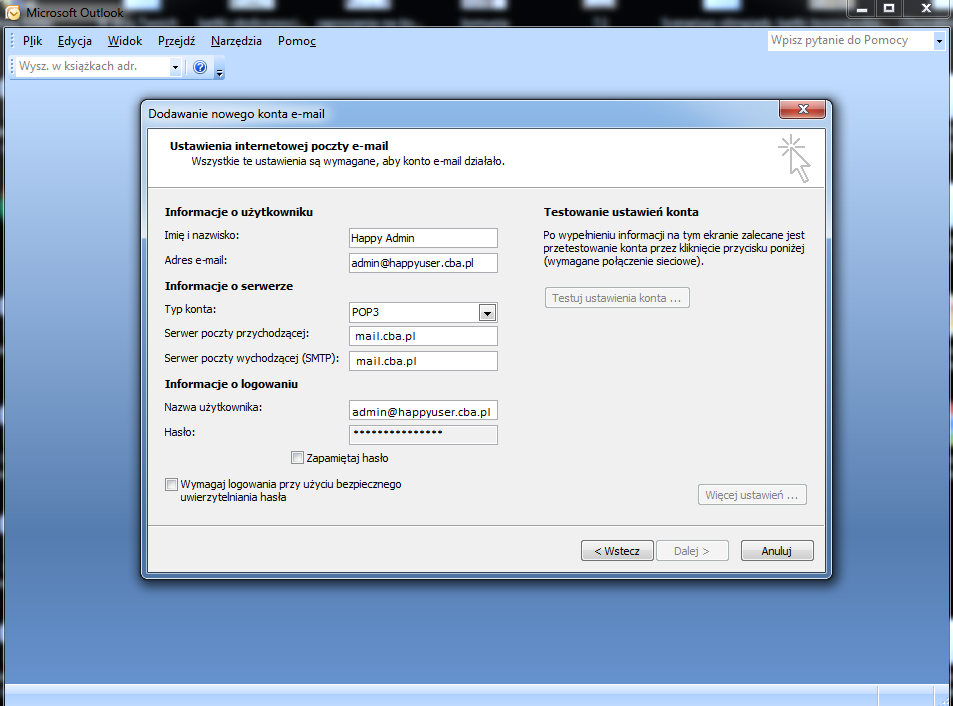Open the Edycja menu
Viewport: 953px width, 706px height.
pos(75,41)
